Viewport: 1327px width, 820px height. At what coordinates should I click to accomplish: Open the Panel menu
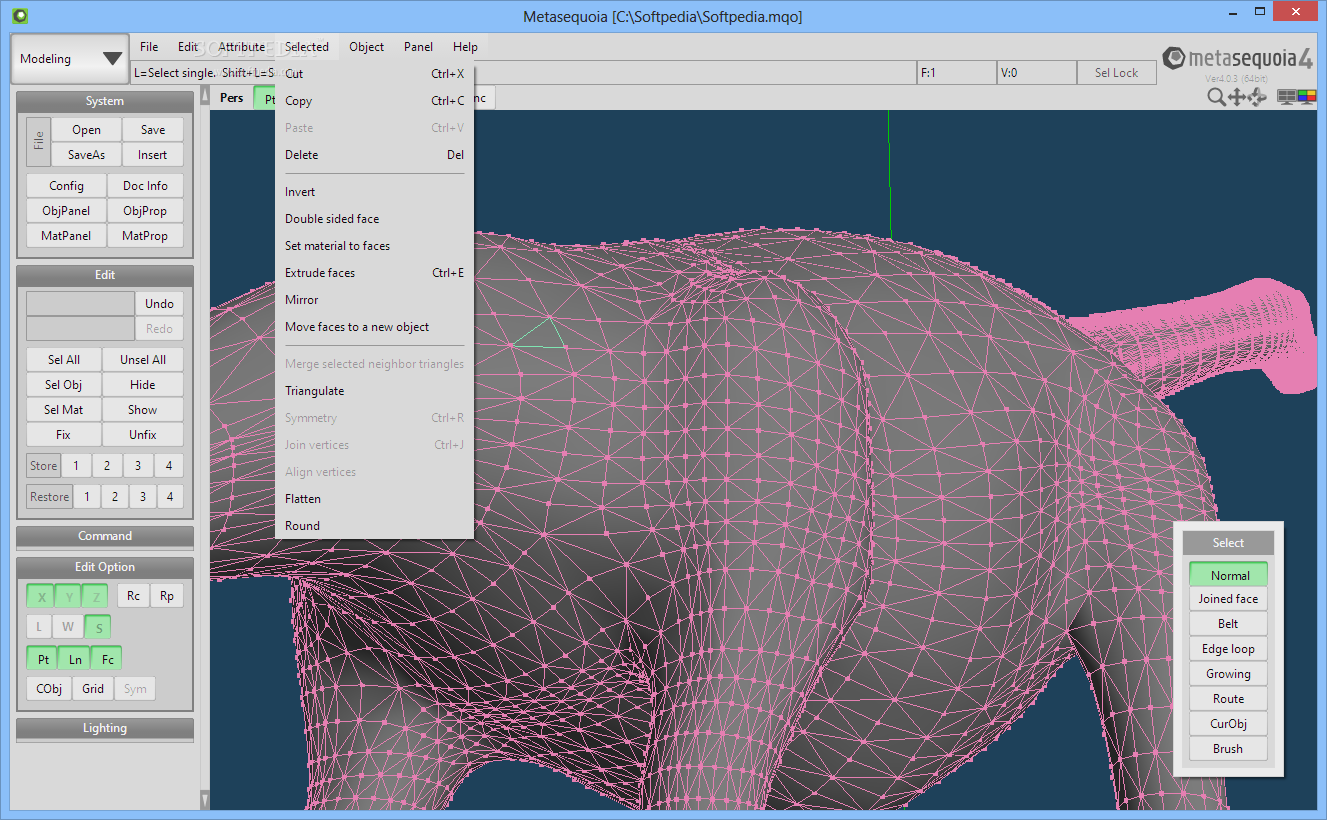[419, 47]
